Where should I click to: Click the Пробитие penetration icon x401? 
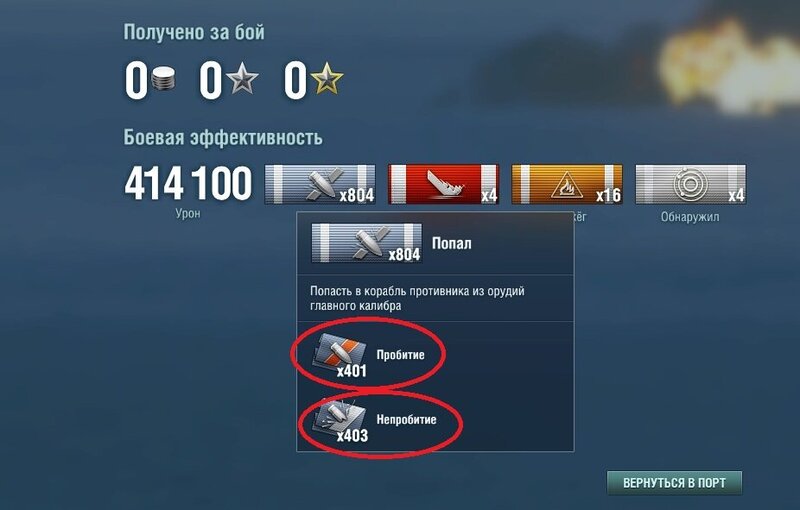(x=339, y=355)
